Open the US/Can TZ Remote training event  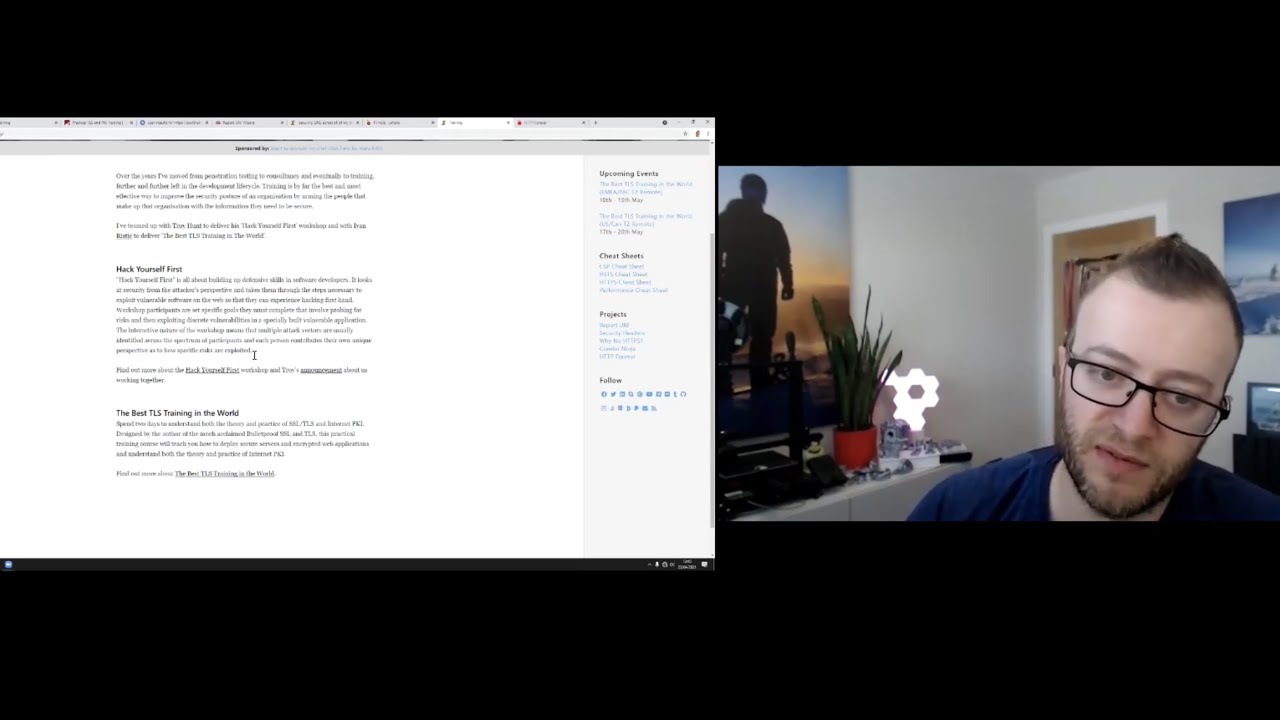click(645, 220)
